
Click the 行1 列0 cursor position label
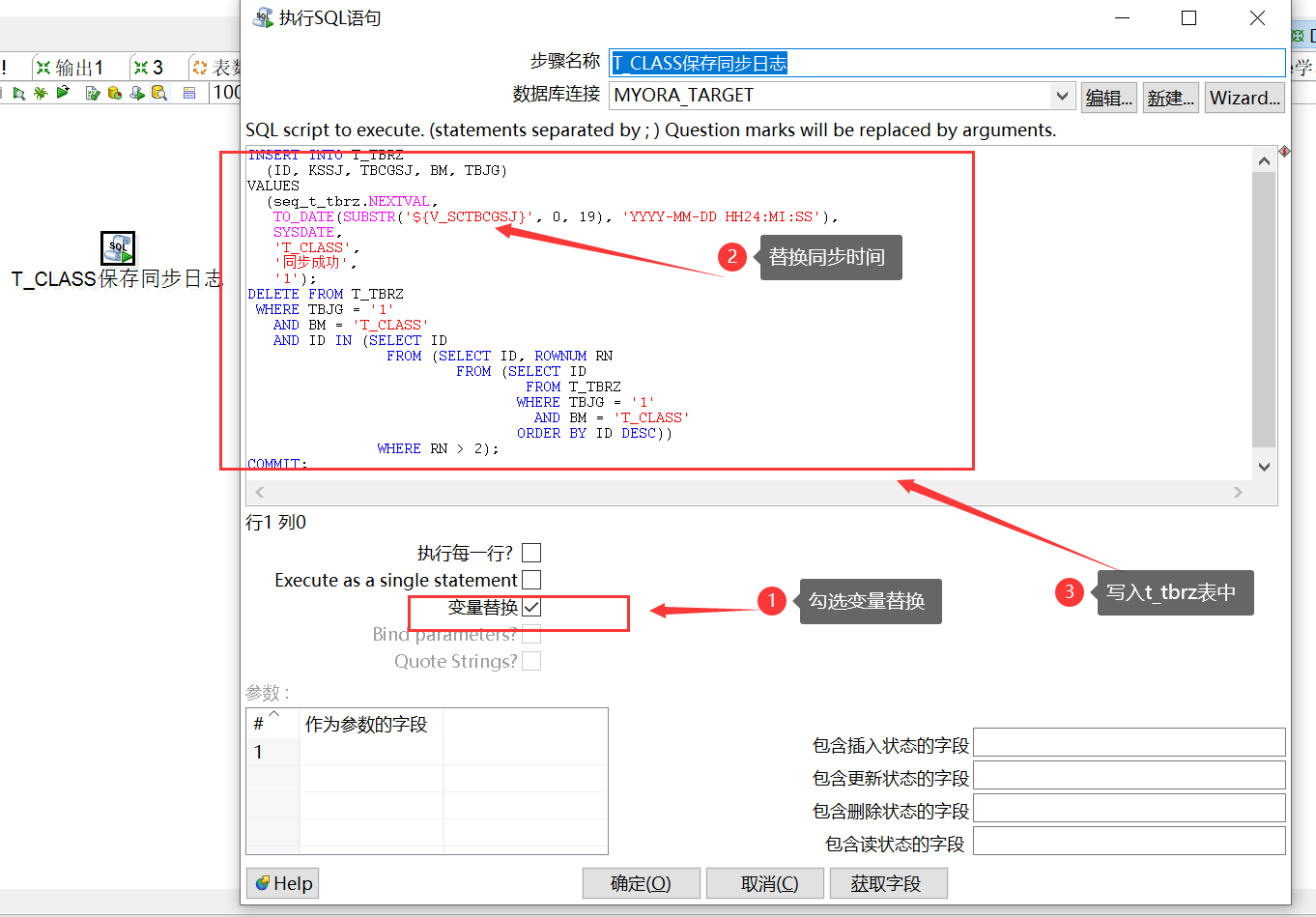(275, 523)
